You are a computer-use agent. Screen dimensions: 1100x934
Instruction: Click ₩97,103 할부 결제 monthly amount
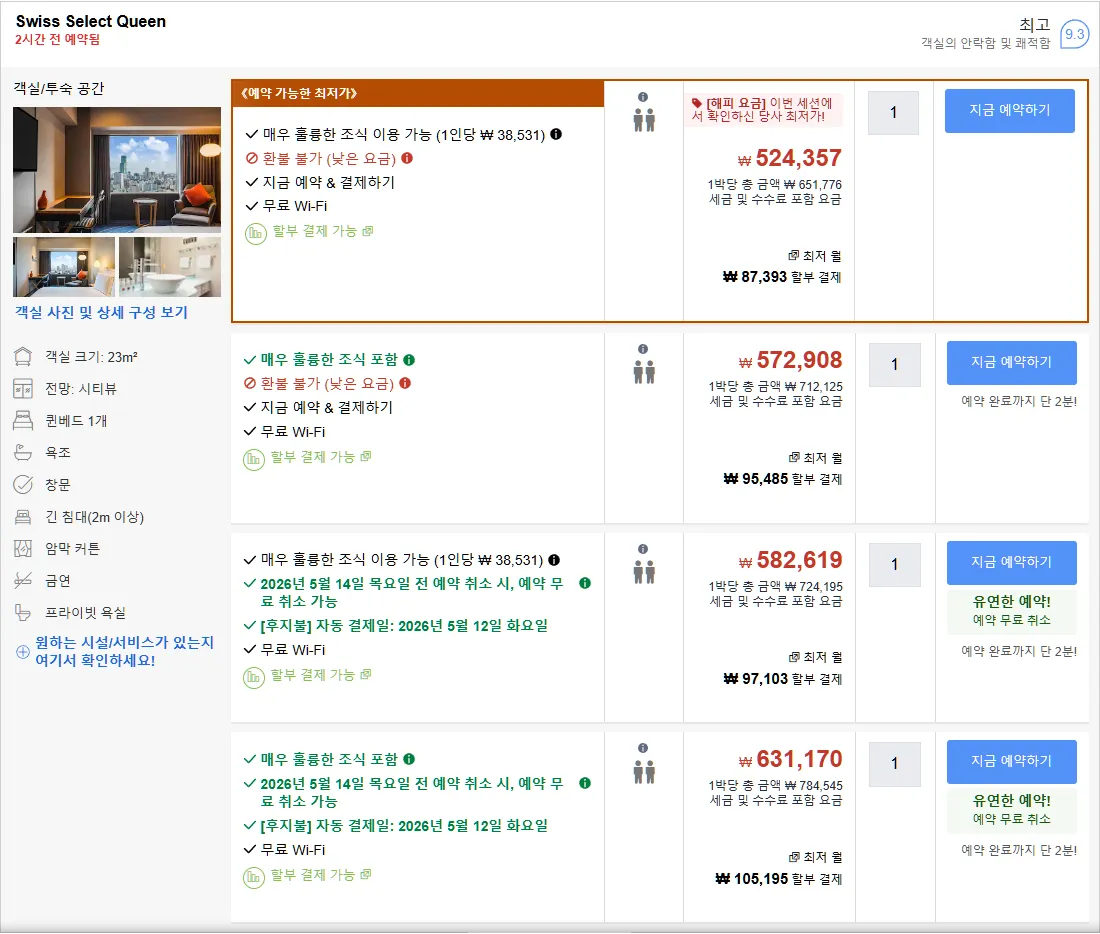coord(782,679)
